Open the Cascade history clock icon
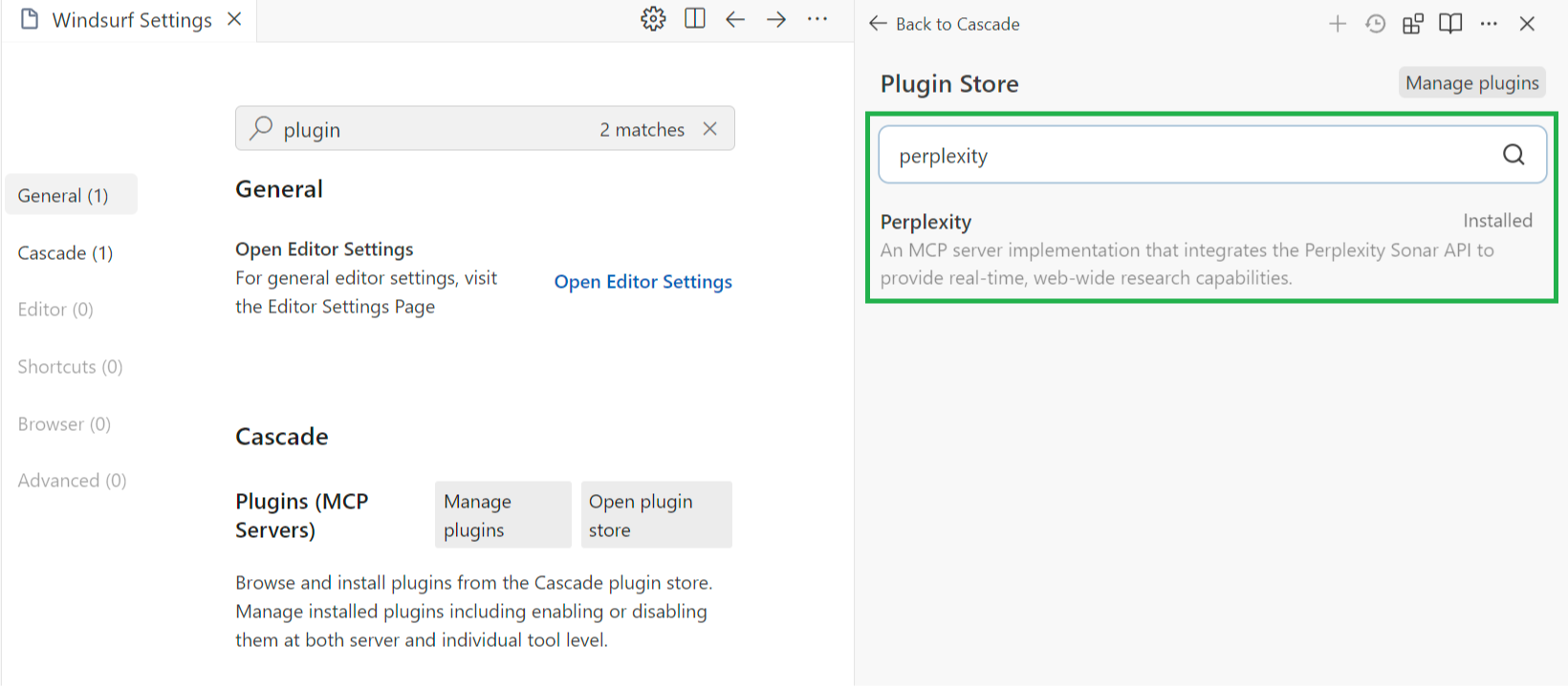 [1376, 24]
